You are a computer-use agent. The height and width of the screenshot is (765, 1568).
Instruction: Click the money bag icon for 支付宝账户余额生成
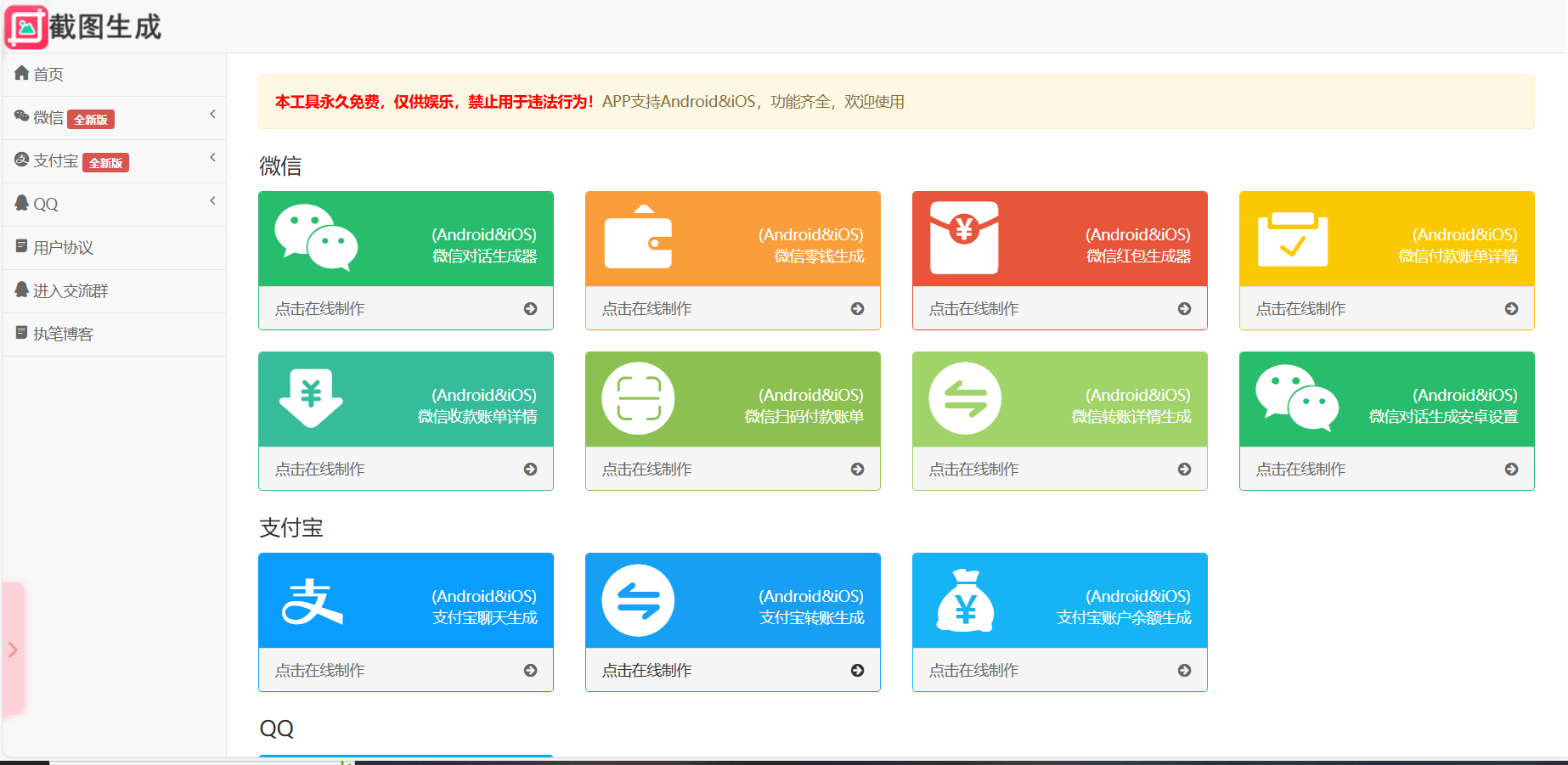click(965, 600)
